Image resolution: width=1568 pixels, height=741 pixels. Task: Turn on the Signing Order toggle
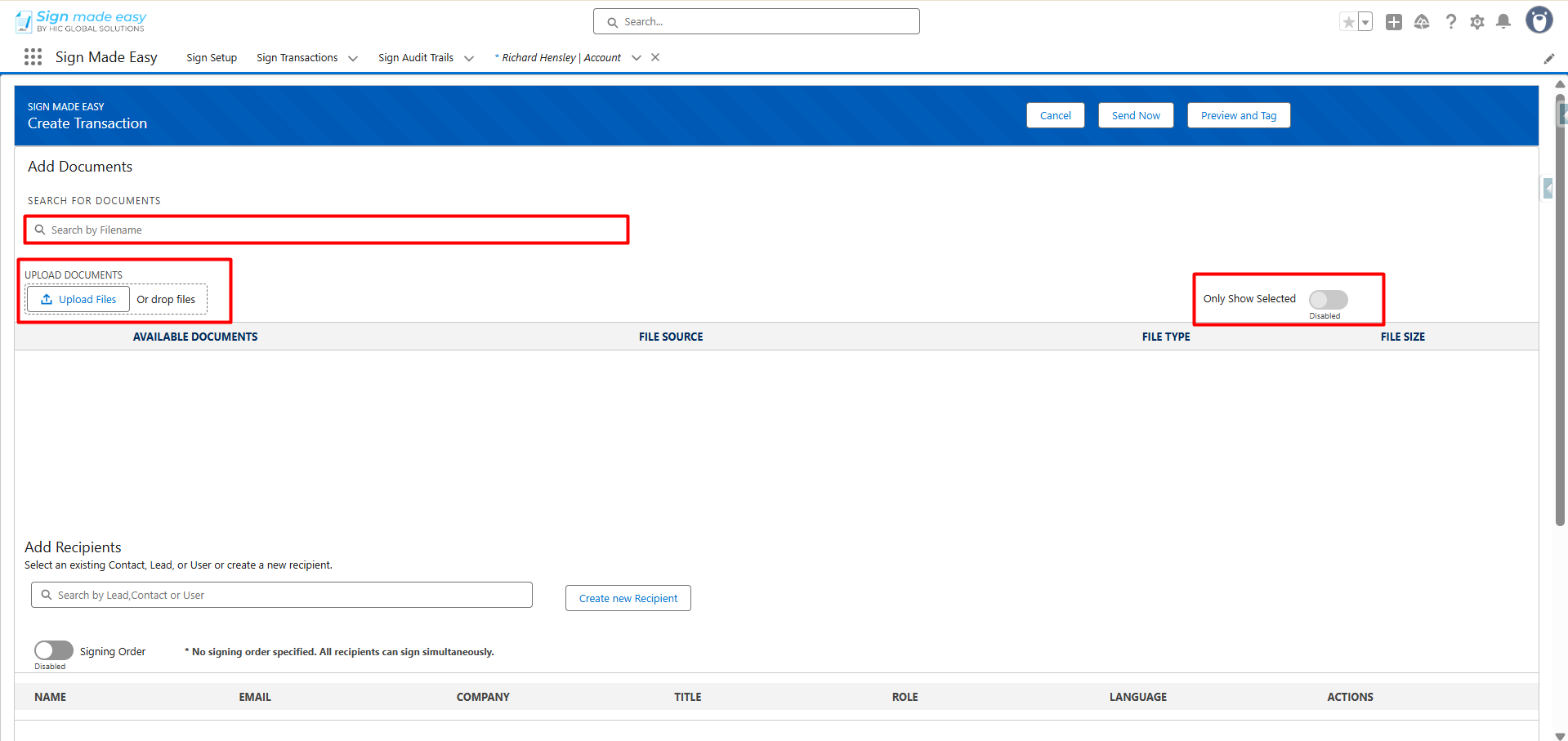[54, 650]
